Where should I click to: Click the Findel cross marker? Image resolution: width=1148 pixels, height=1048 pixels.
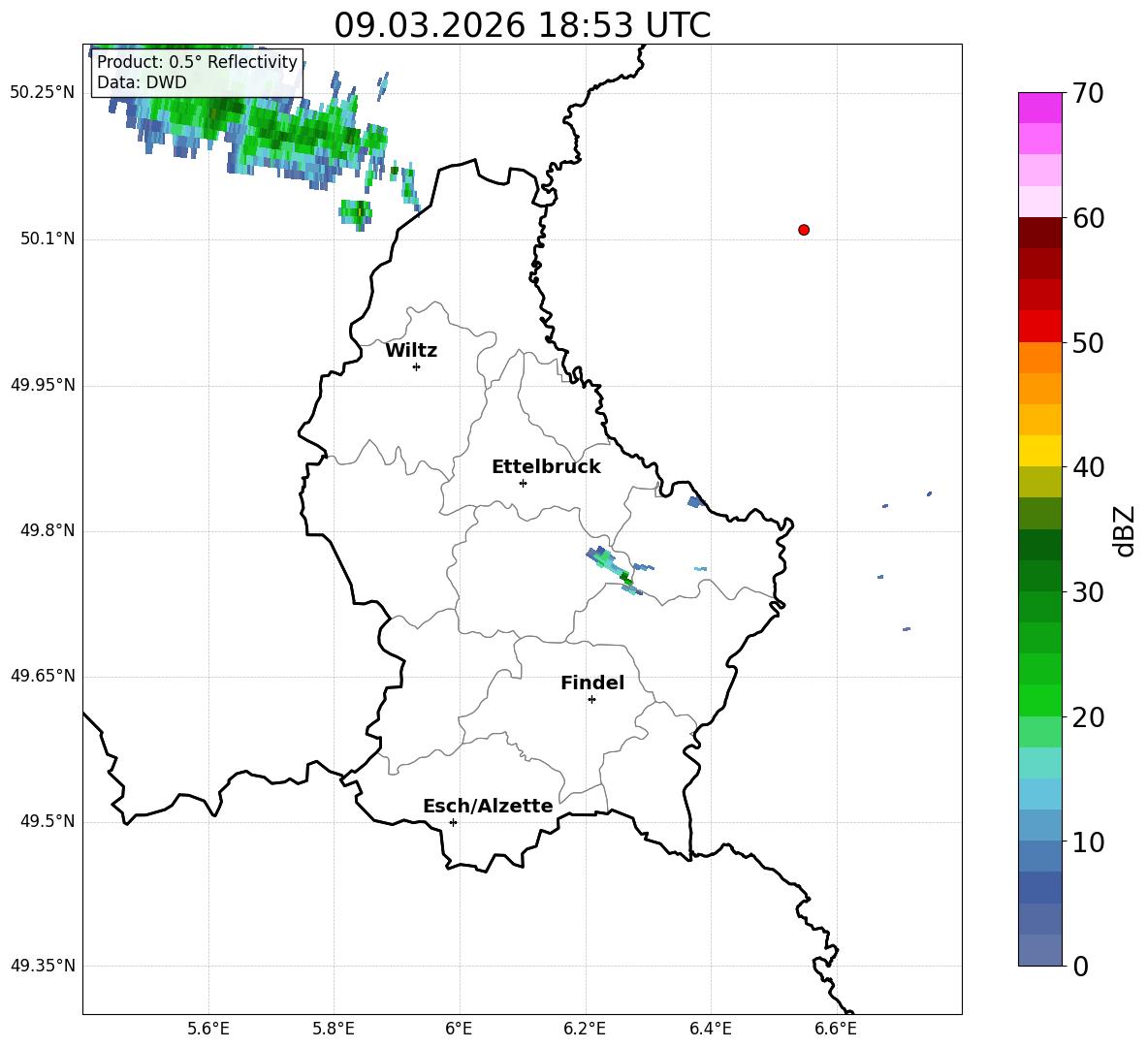tap(591, 700)
